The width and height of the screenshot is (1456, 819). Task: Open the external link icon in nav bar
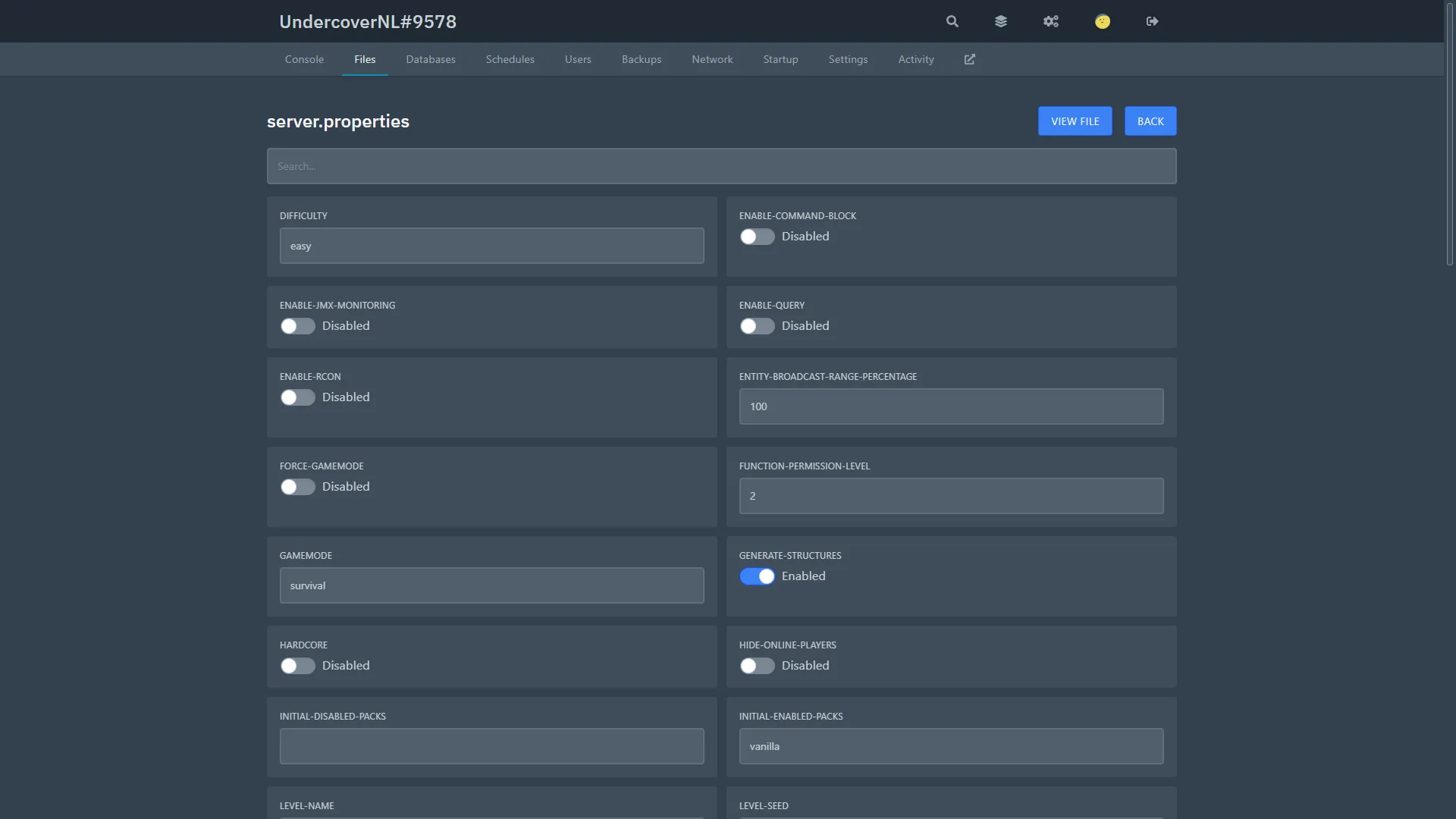click(x=969, y=59)
